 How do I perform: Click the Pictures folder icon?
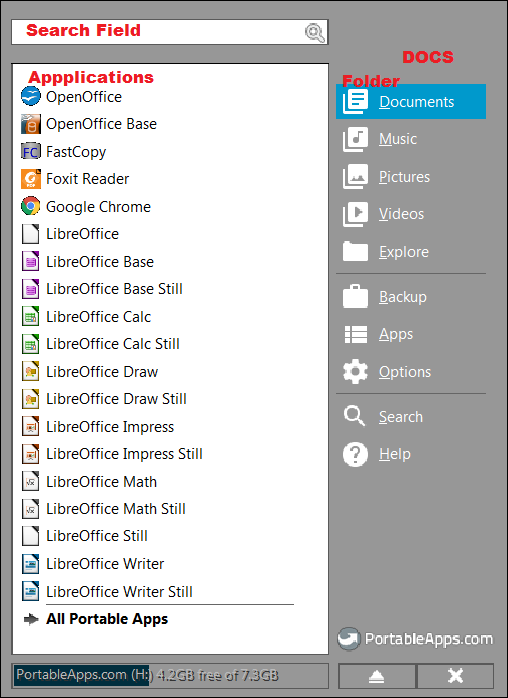tap(355, 177)
